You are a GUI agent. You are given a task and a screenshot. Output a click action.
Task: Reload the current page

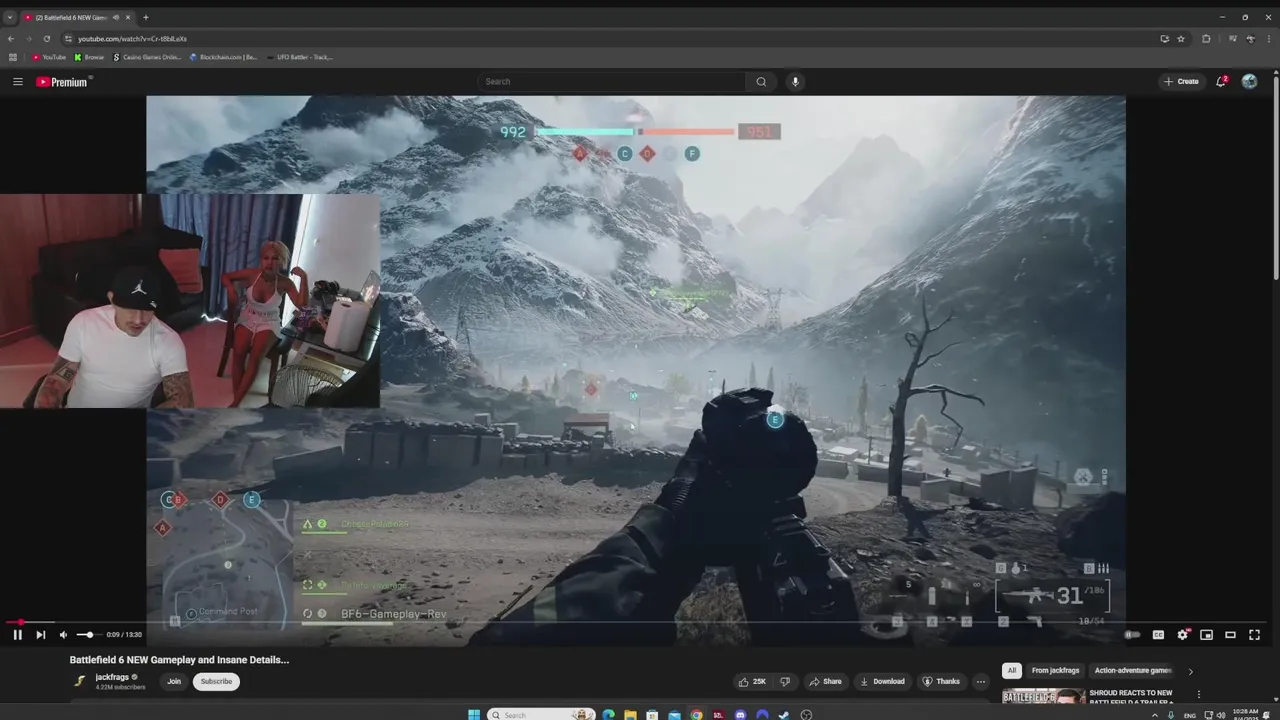point(46,38)
